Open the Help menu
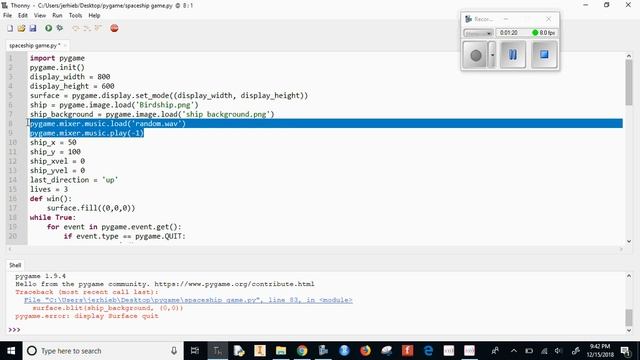Screen dimensions: 640x360 (x=94, y=16)
